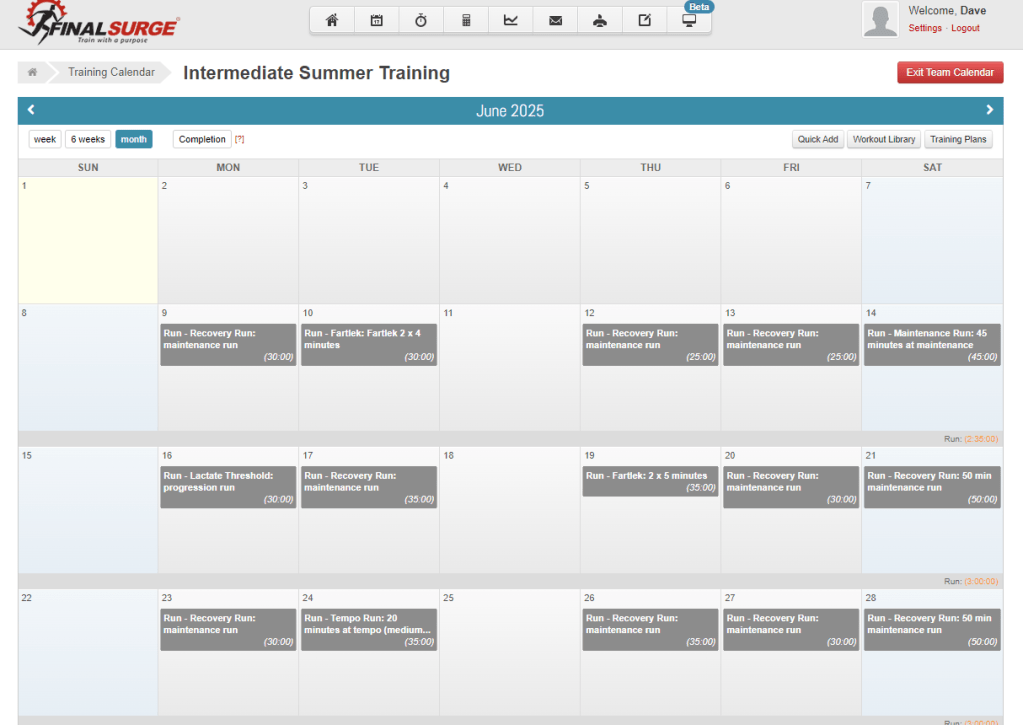Switch calendar to week view

click(45, 140)
